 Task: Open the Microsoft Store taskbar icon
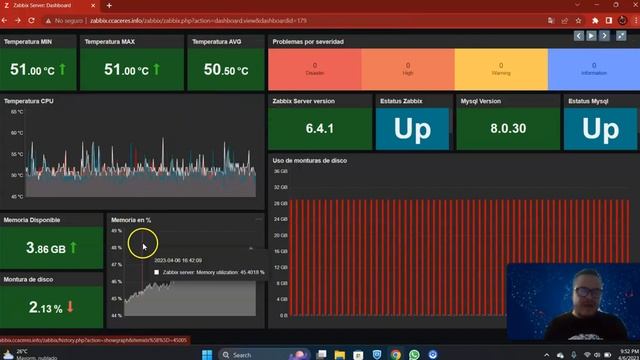pyautogui.click(x=358, y=355)
